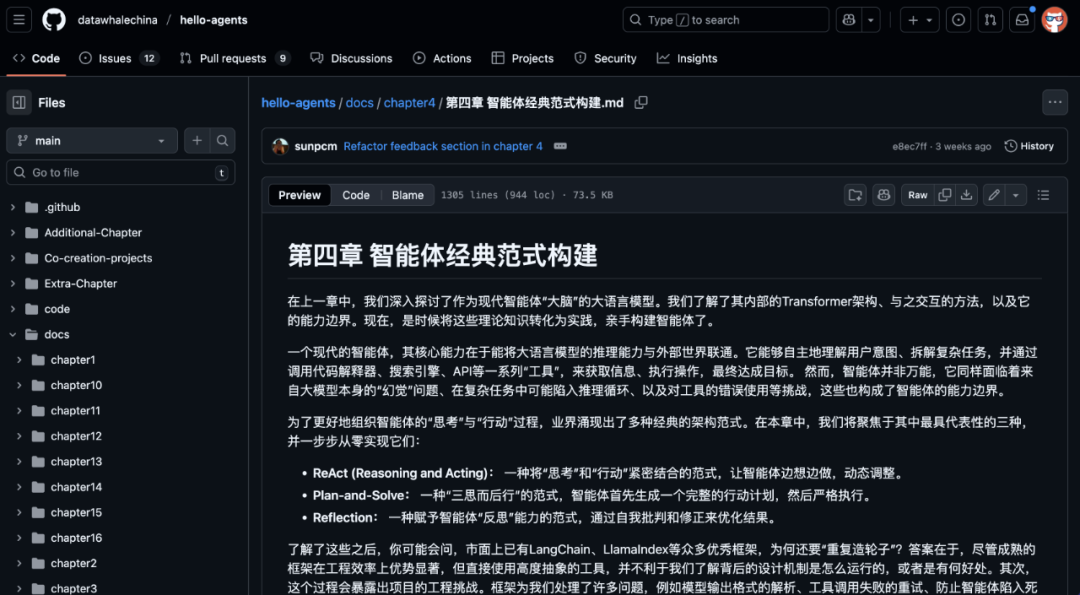1080x595 pixels.
Task: Open the Discussions tab
Action: [351, 58]
